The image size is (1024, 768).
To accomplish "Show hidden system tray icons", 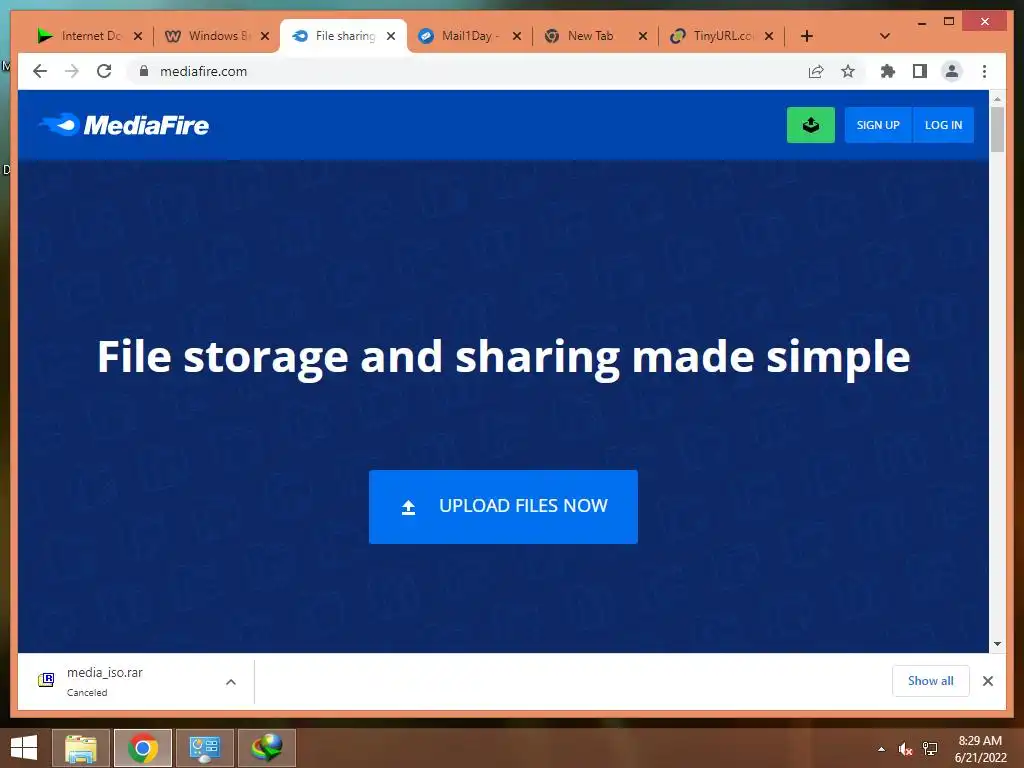I will (881, 749).
